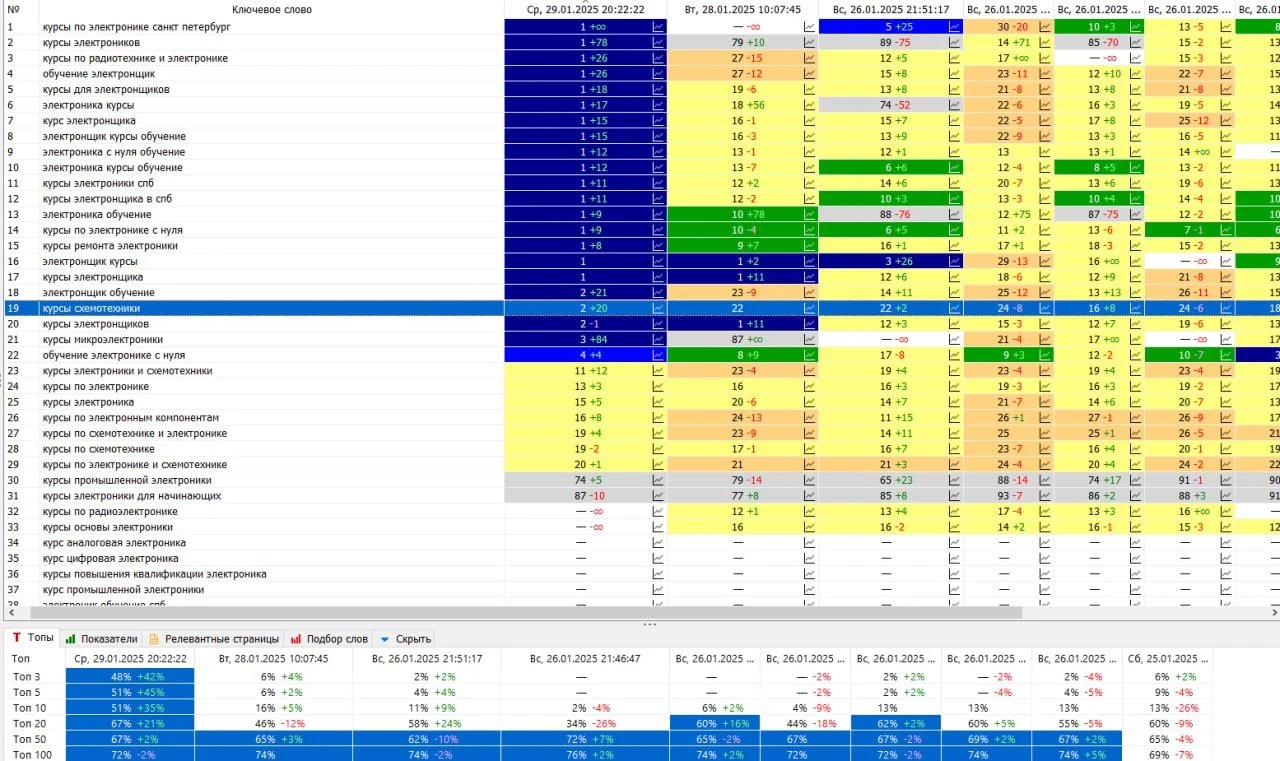Viewport: 1280px width, 761px height.
Task: Sort by the 'Ключевое слово' column header
Action: pos(271,10)
